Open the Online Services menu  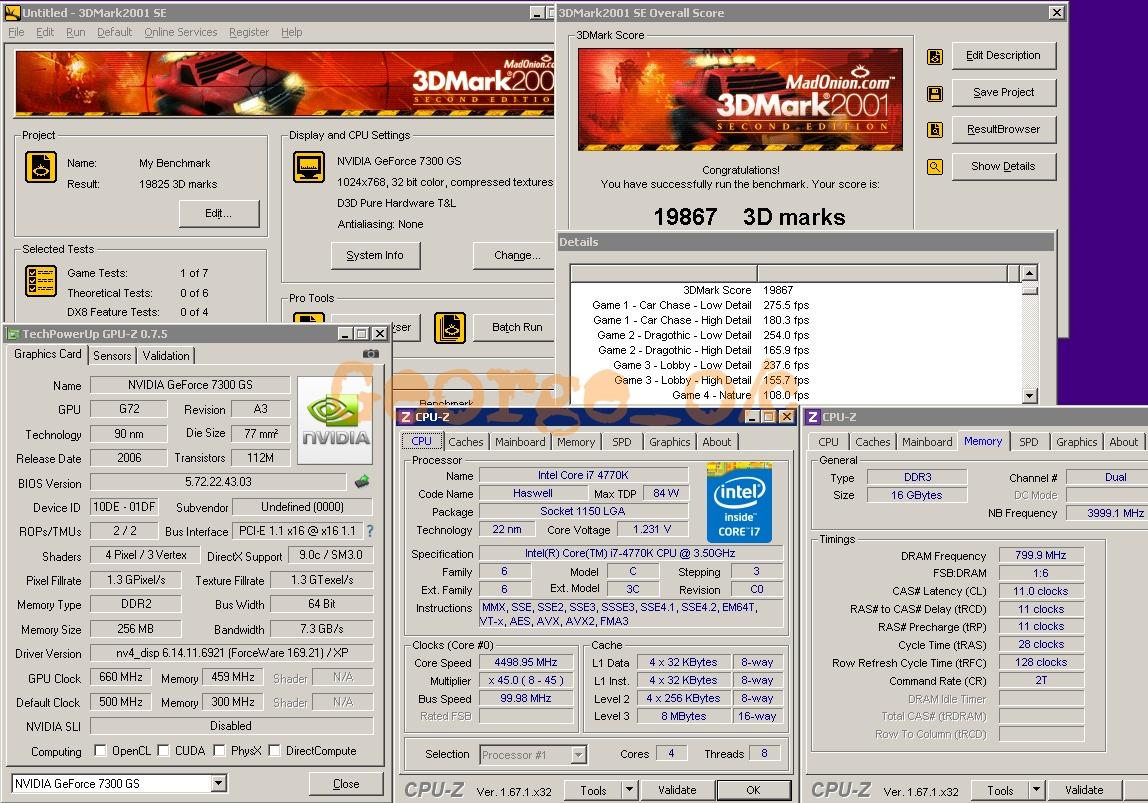click(181, 32)
